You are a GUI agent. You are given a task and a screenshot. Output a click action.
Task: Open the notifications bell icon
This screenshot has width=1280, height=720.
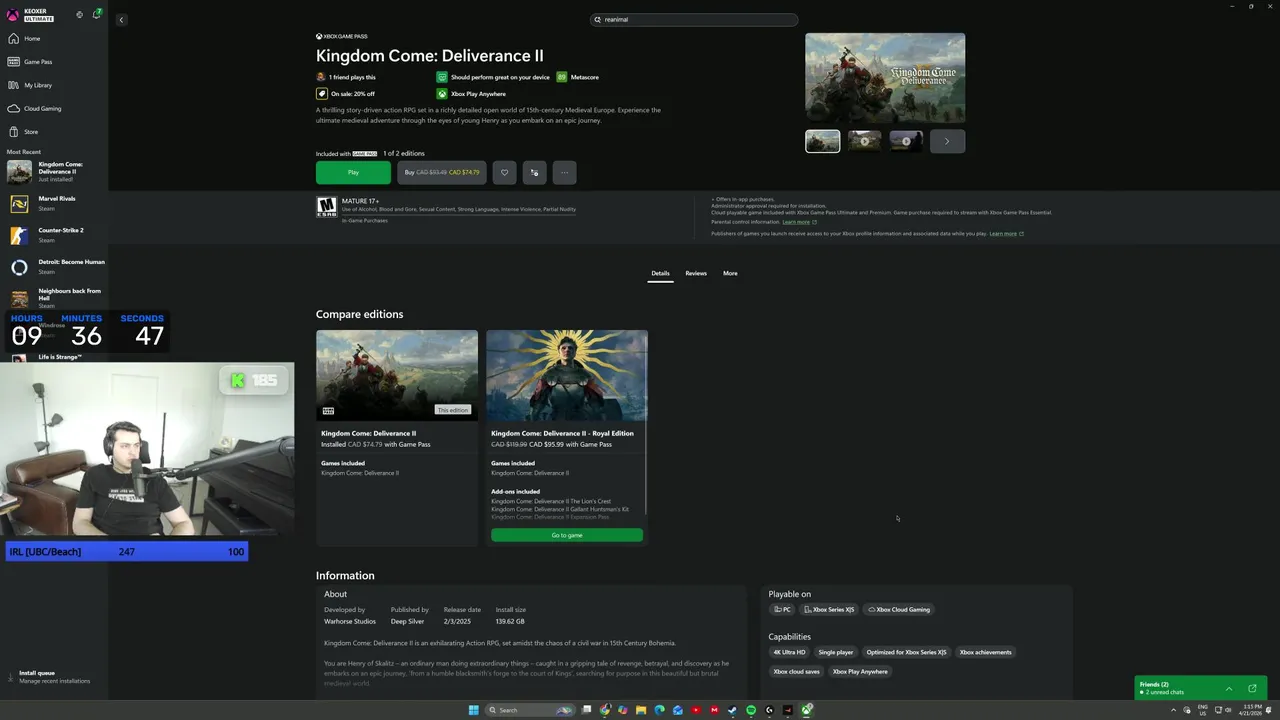point(97,14)
